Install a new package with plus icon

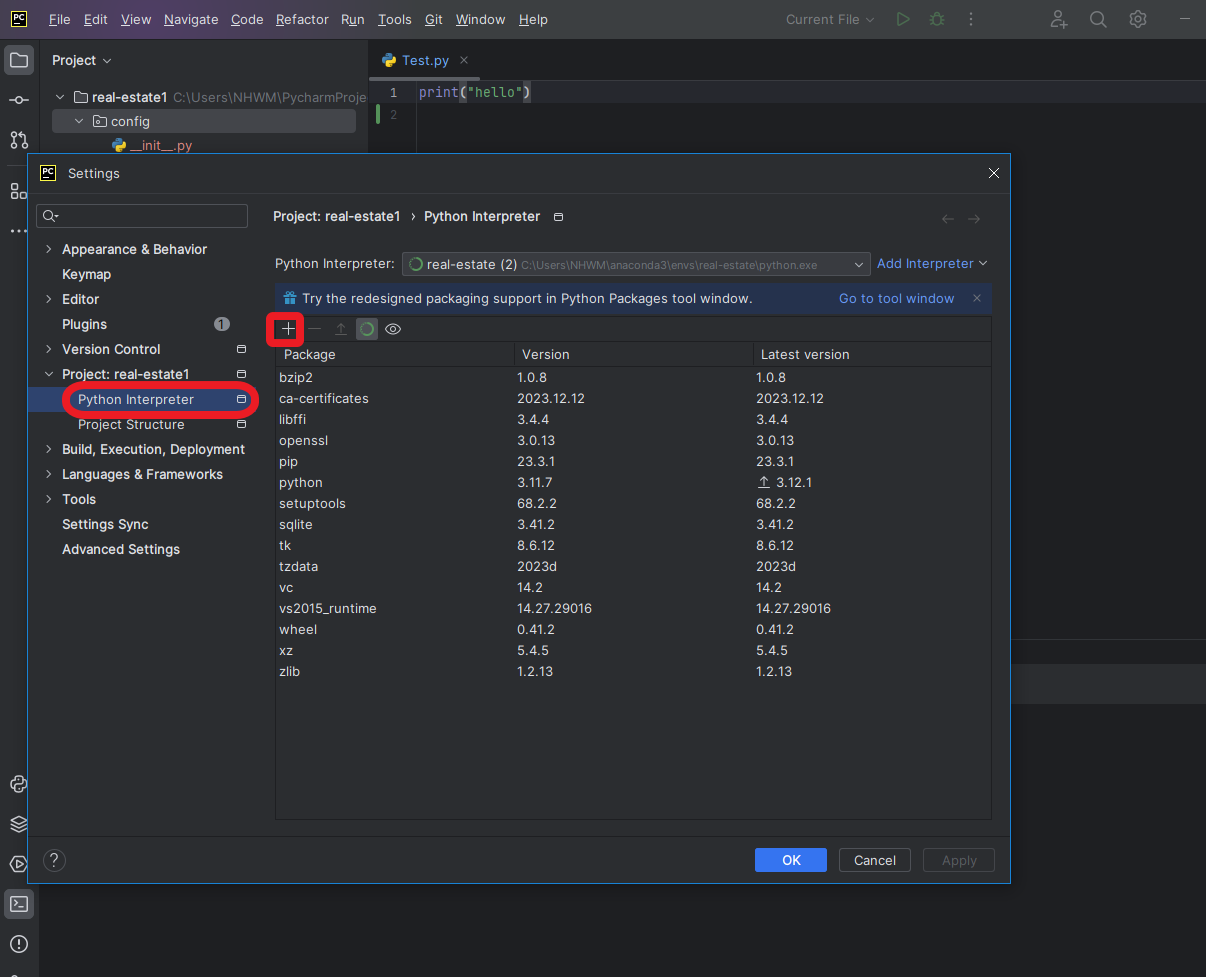tap(288, 329)
